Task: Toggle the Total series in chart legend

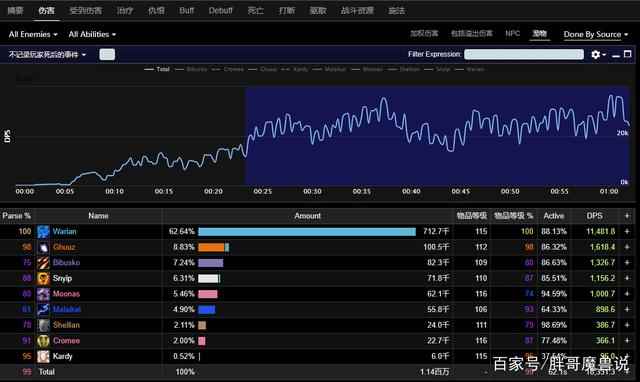Action: [x=158, y=69]
